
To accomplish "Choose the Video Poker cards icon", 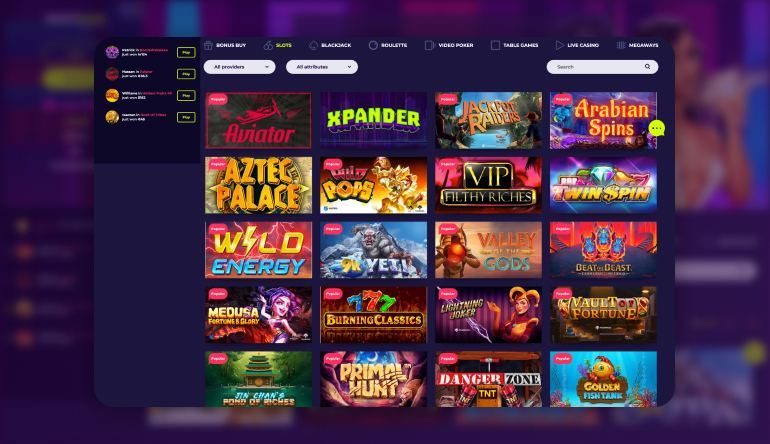I will (x=429, y=45).
